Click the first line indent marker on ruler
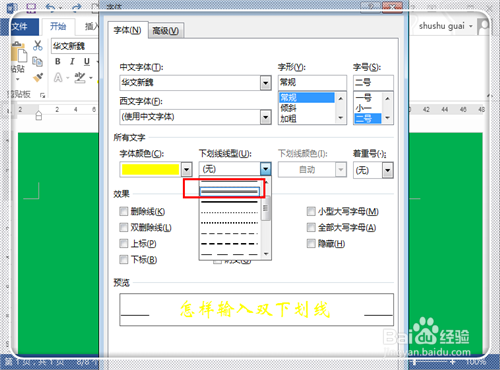Viewport: 500px width, 370px height. (x=39, y=112)
